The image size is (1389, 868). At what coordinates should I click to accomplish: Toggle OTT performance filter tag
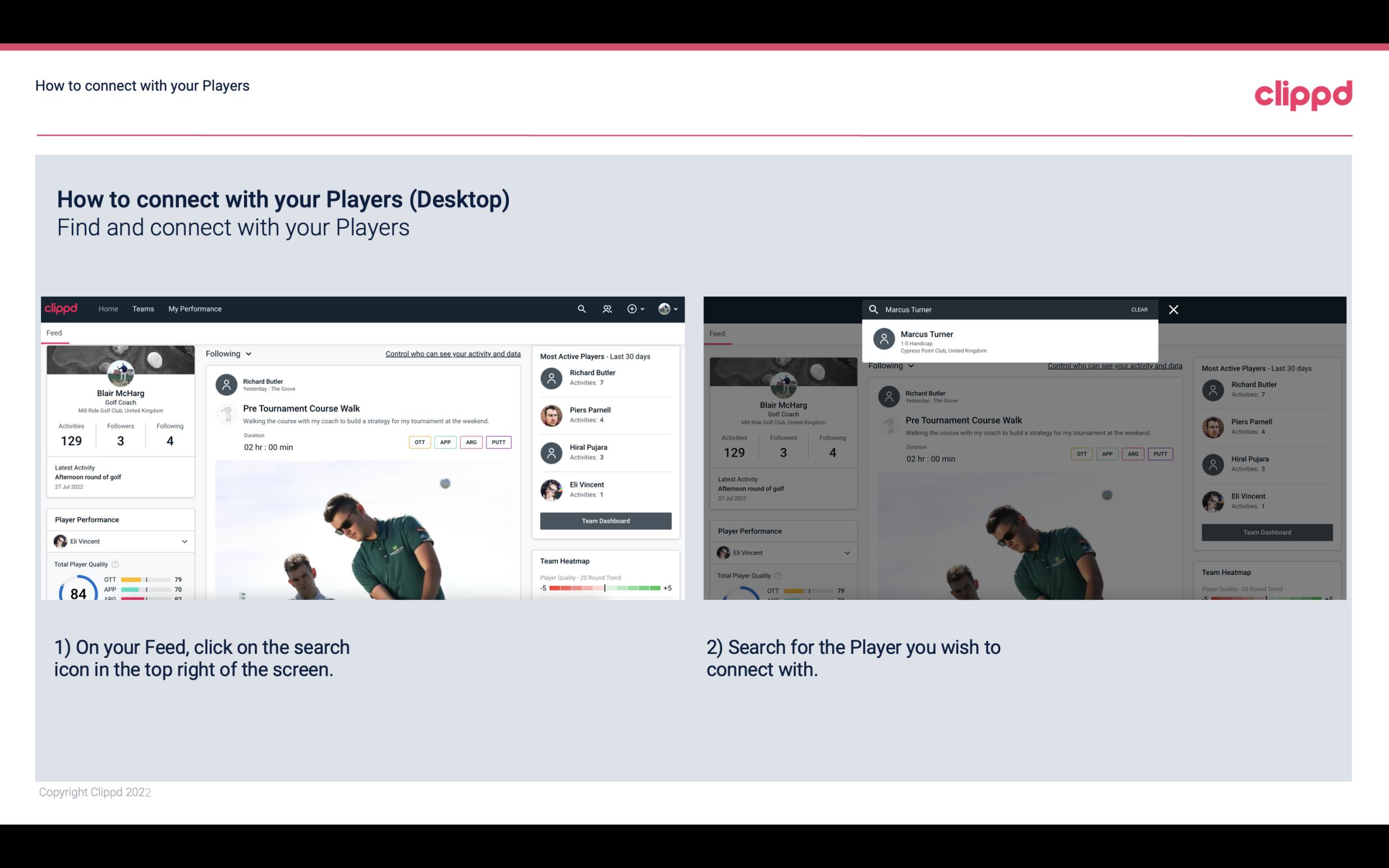418,442
